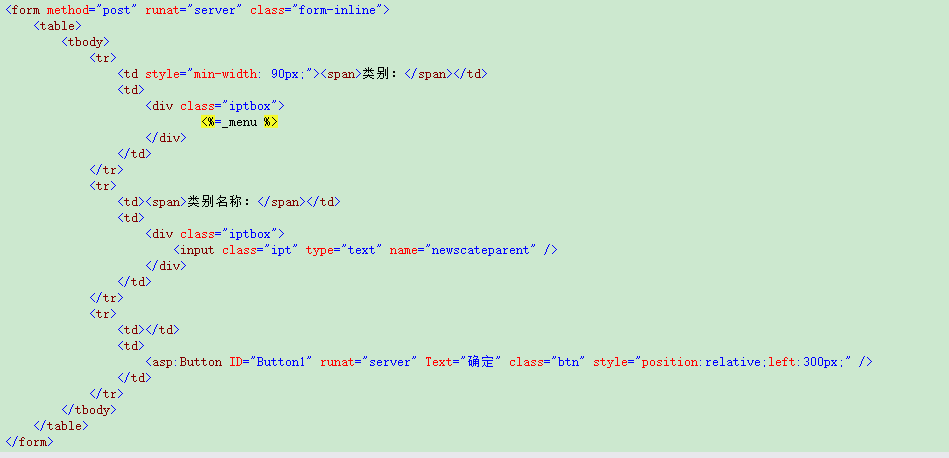Screen dimensions: 949x458
Task: Click the opening <tbody> tag
Action: tap(85, 42)
